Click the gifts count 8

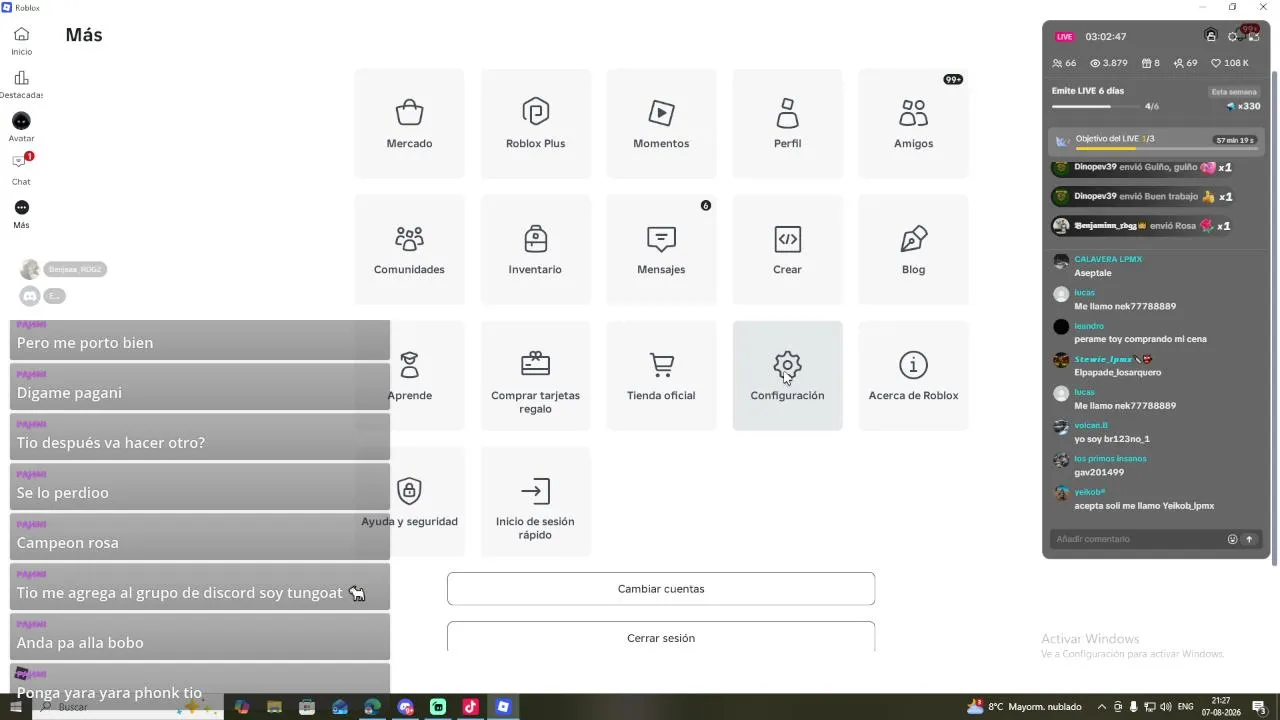[x=1151, y=63]
